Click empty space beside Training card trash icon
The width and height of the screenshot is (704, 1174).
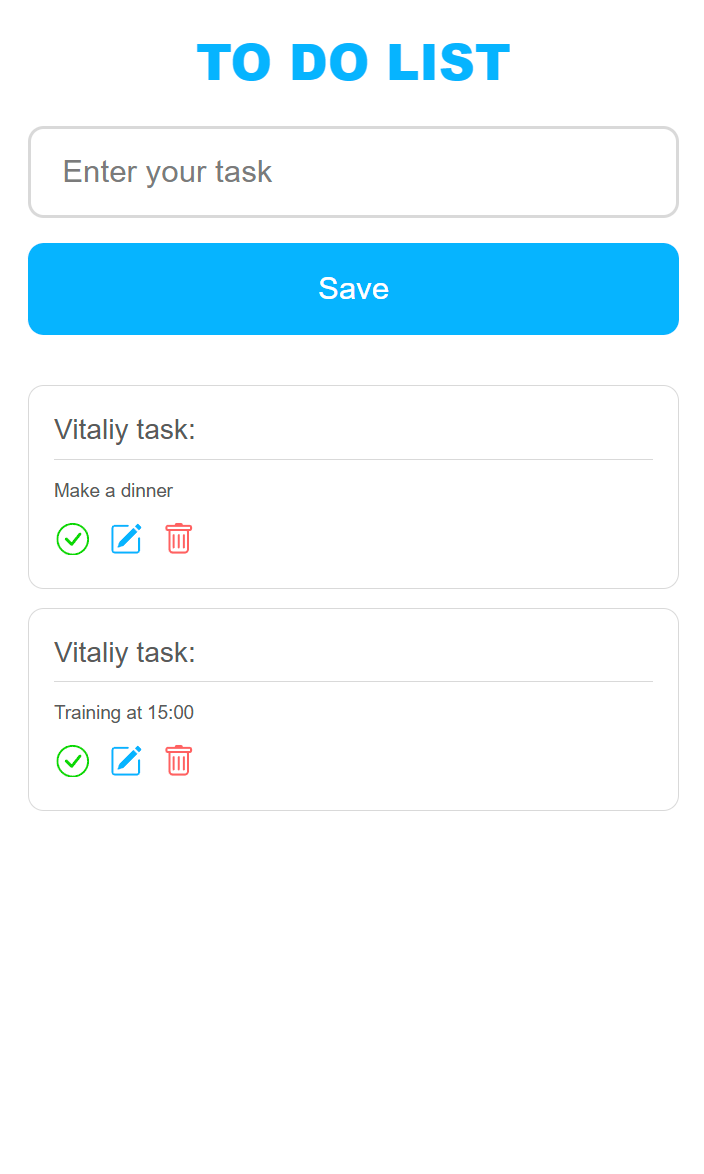coord(427,761)
